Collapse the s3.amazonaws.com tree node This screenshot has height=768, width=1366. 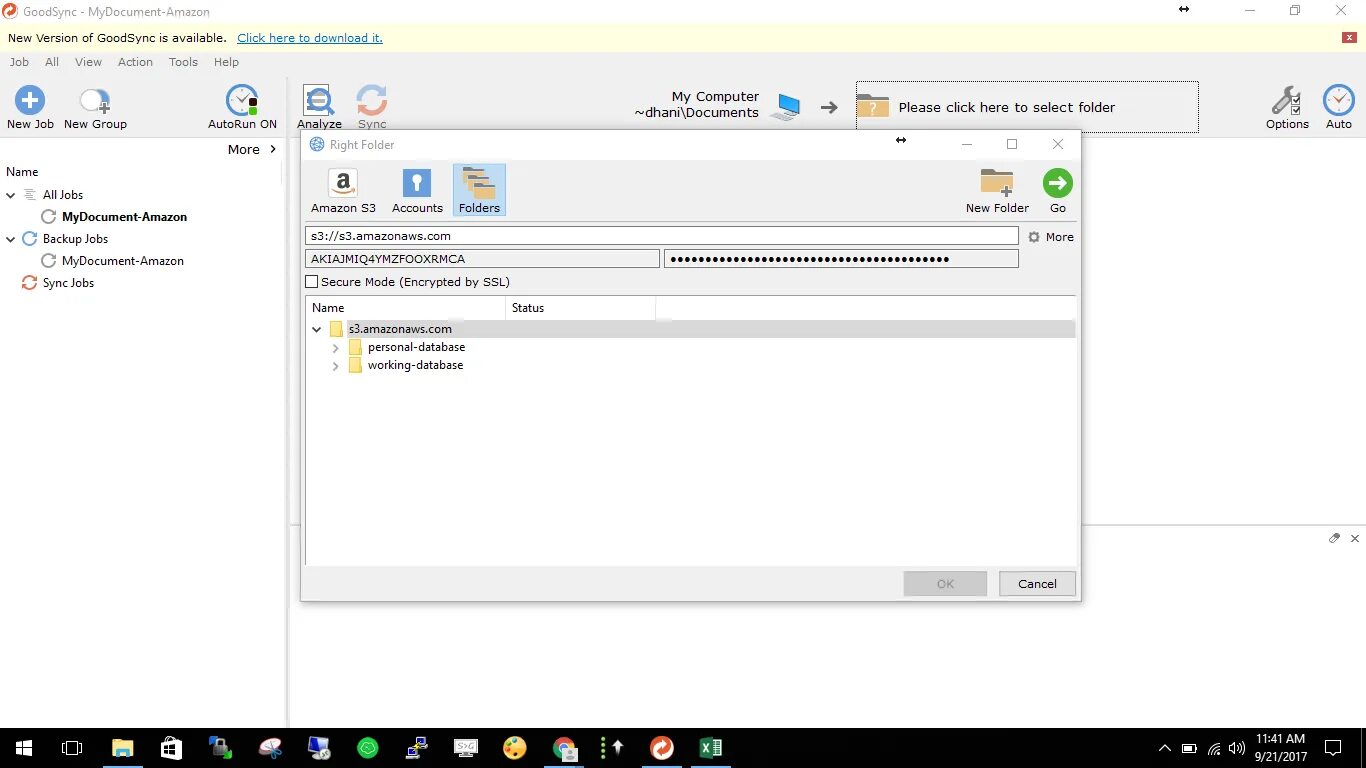(x=317, y=329)
